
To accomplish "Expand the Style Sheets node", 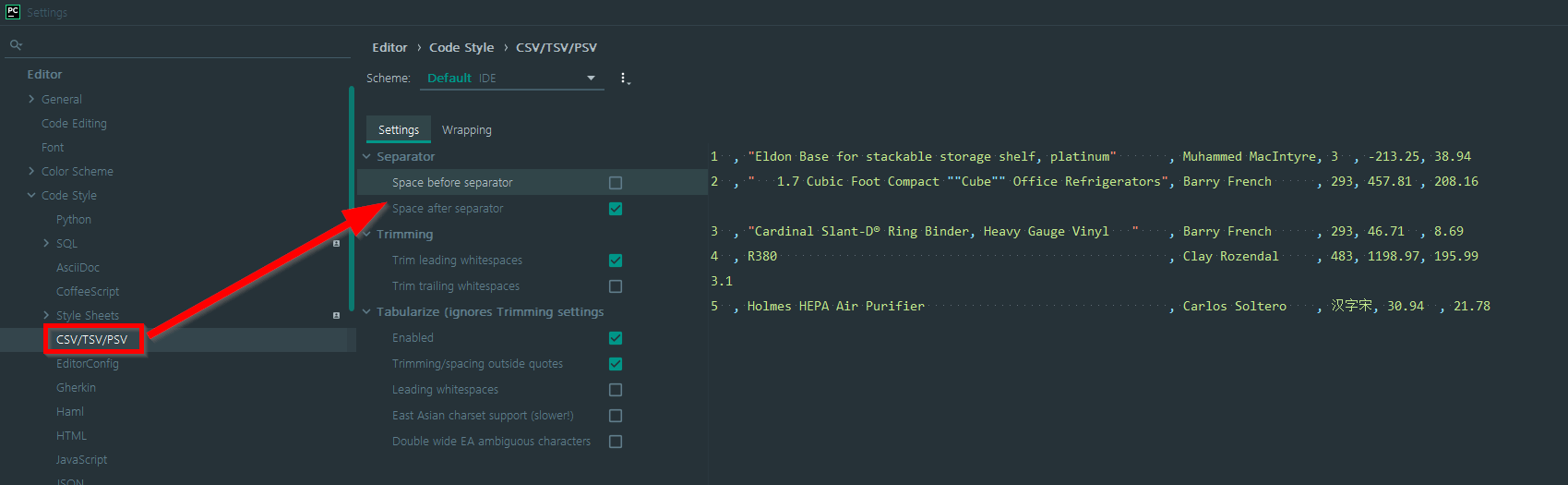I will (46, 315).
